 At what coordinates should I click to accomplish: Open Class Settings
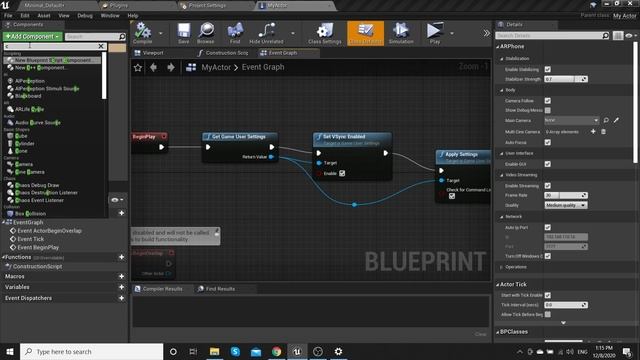tap(324, 33)
